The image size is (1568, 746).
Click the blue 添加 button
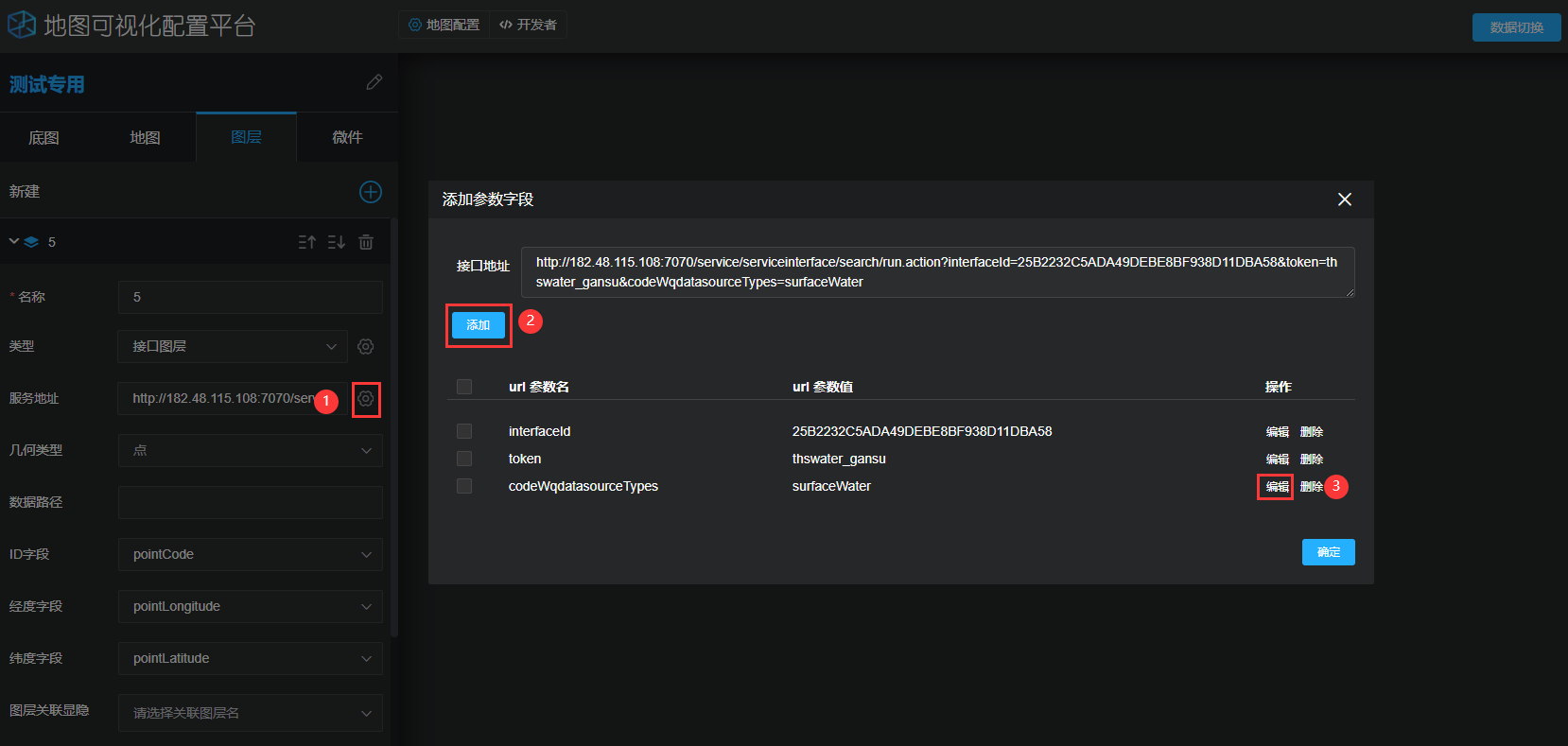click(x=479, y=325)
